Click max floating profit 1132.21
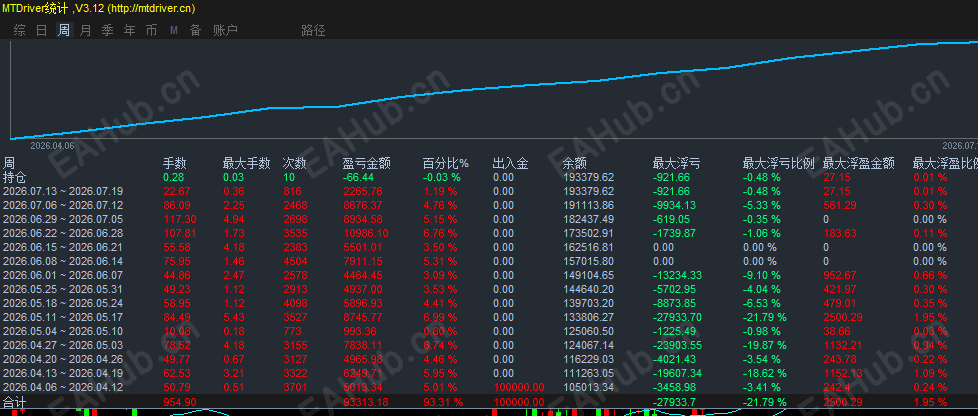This screenshot has height=416, width=978. 843,346
